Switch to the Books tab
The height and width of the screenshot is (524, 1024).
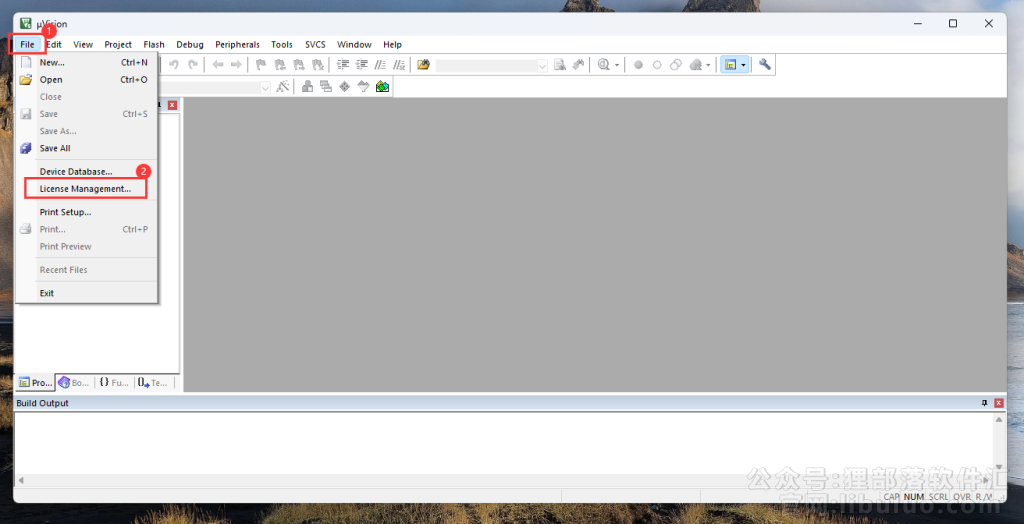(74, 382)
